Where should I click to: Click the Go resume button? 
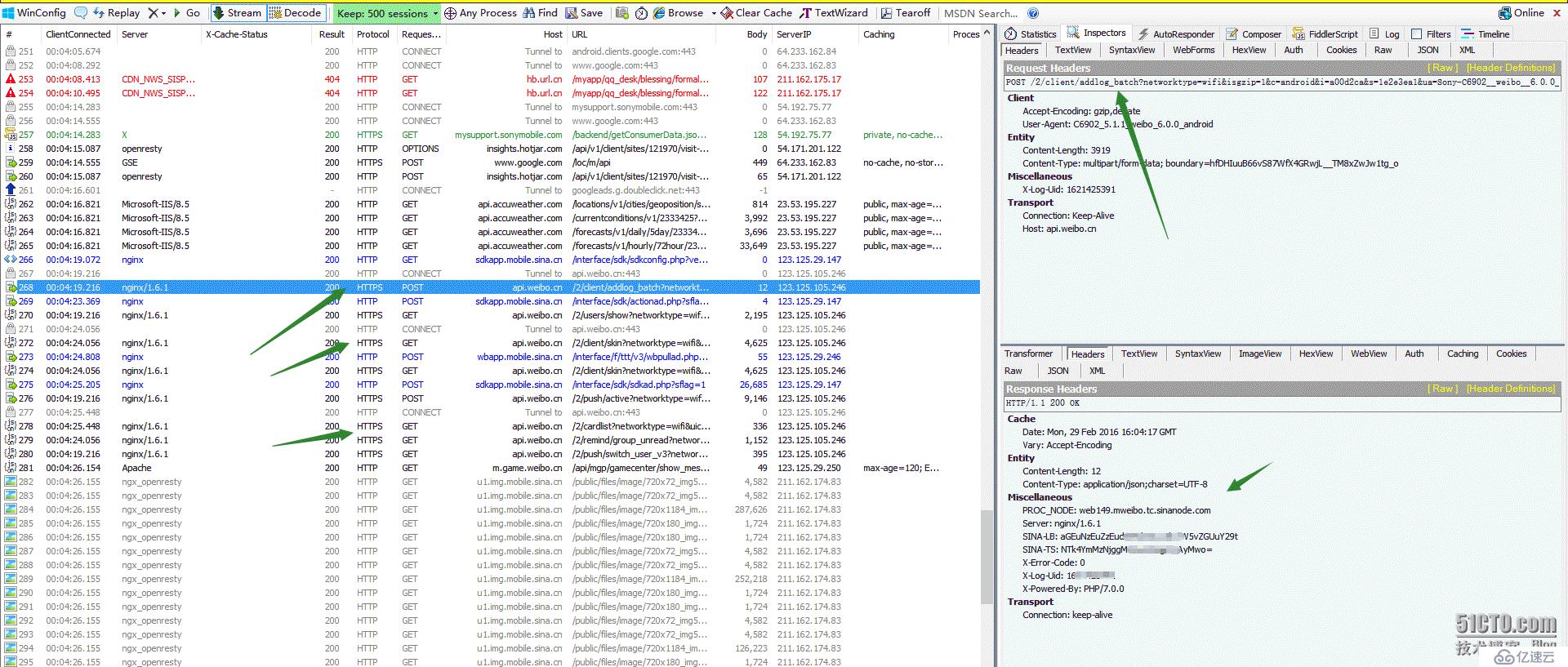point(186,13)
